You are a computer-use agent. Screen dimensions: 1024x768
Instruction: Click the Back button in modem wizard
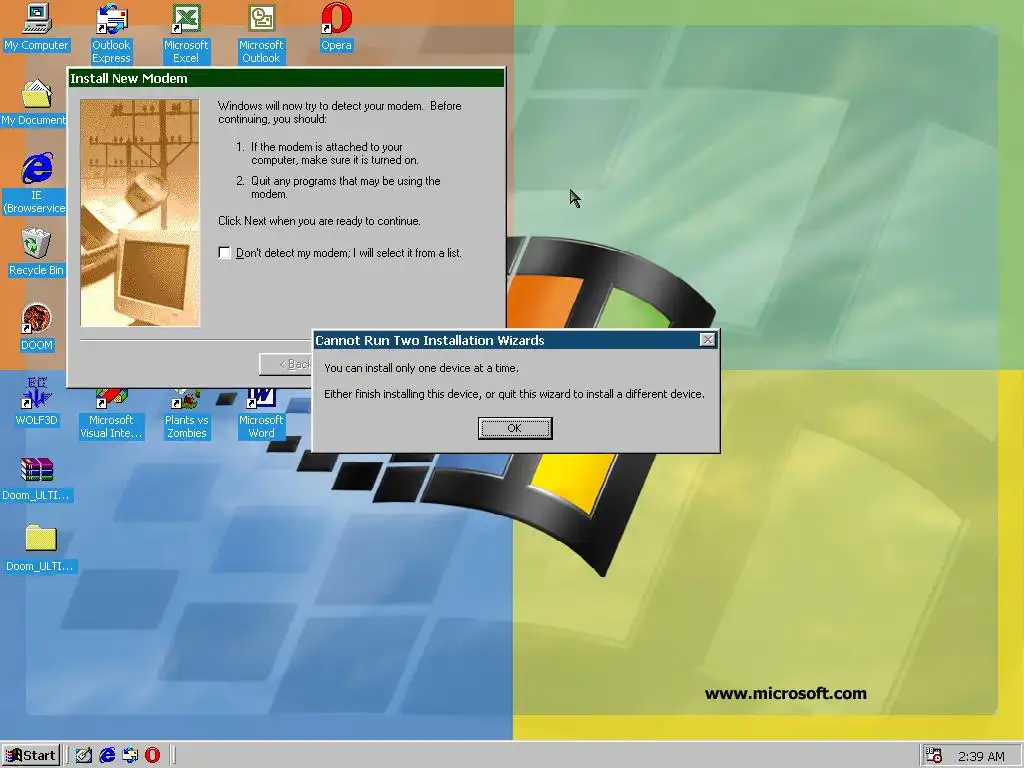click(285, 364)
